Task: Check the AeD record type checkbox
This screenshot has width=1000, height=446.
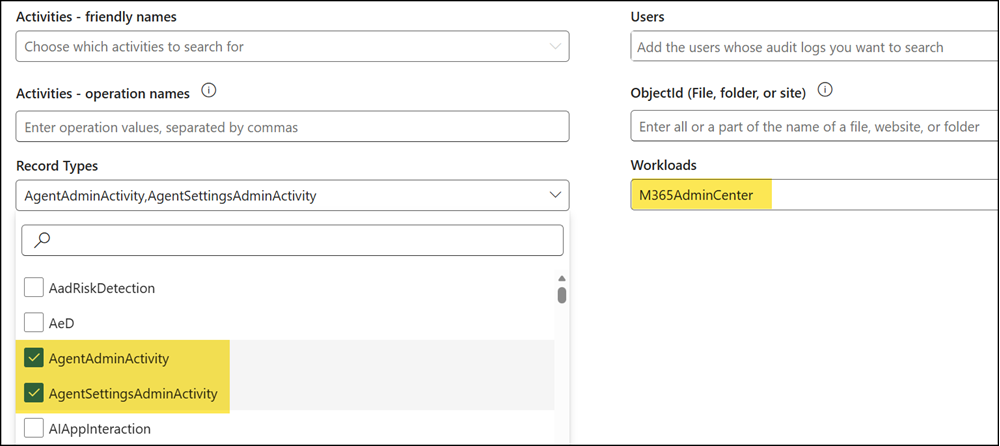Action: pos(33,323)
